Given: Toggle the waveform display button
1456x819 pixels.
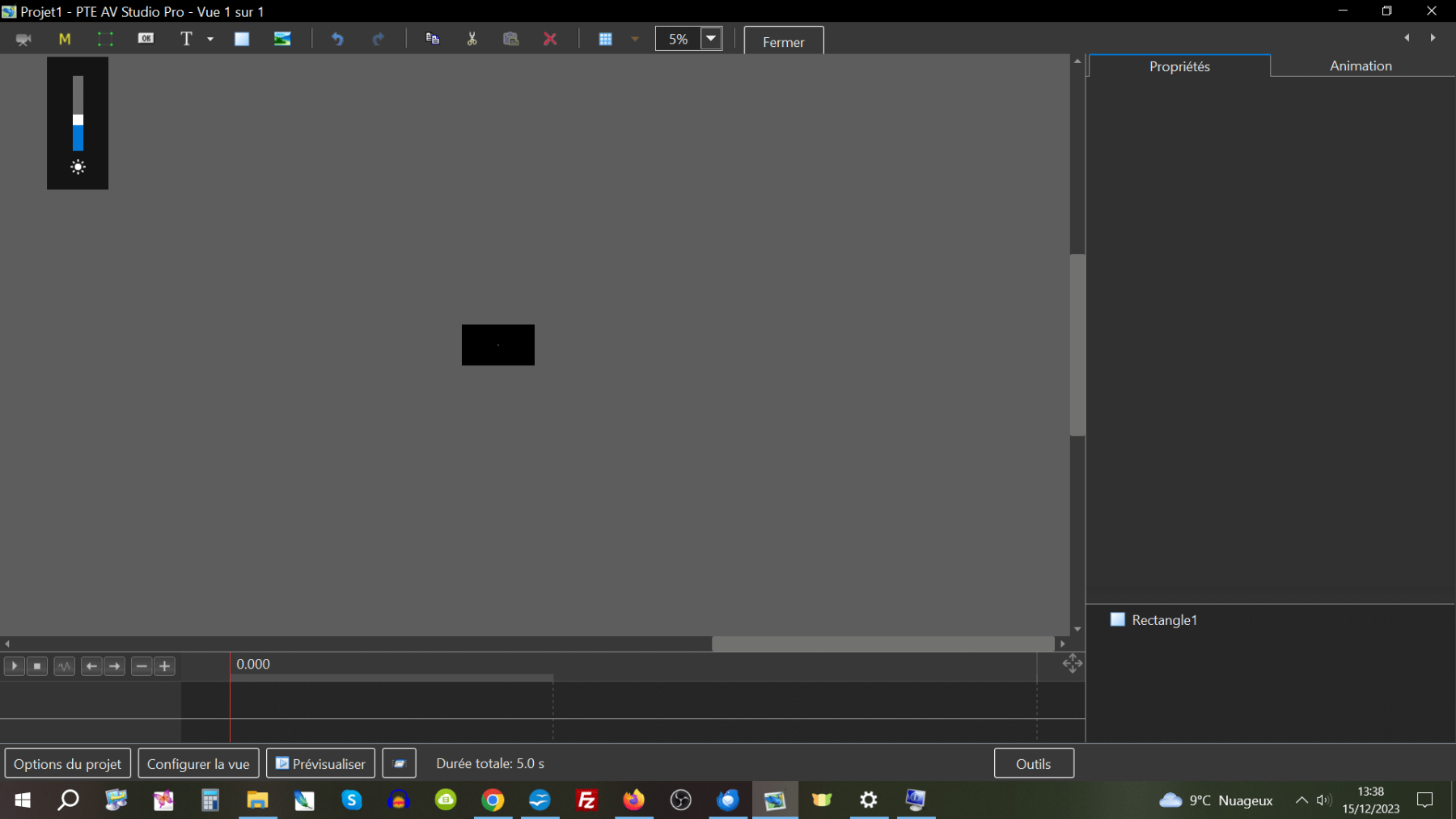Looking at the screenshot, I should tap(65, 666).
